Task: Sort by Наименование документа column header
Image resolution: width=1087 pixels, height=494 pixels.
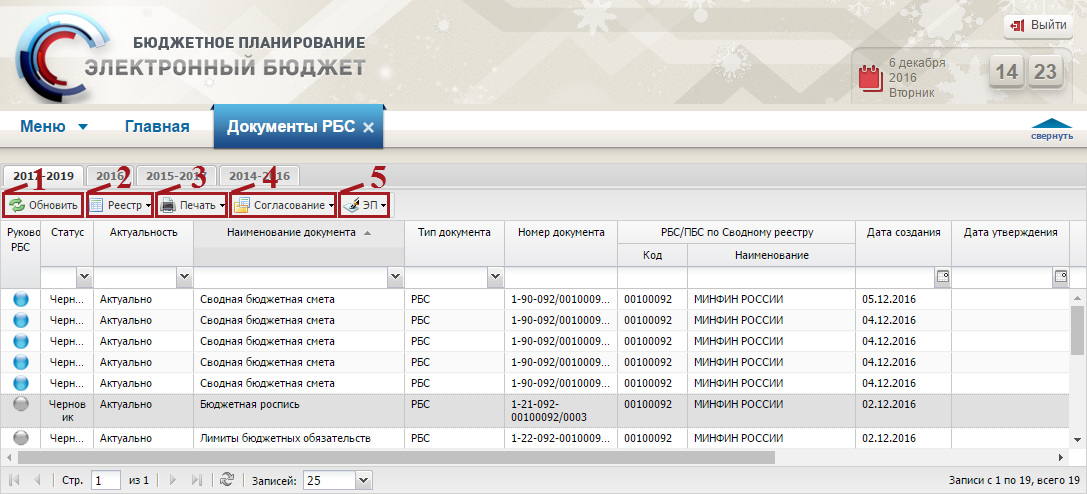Action: pyautogui.click(x=291, y=232)
